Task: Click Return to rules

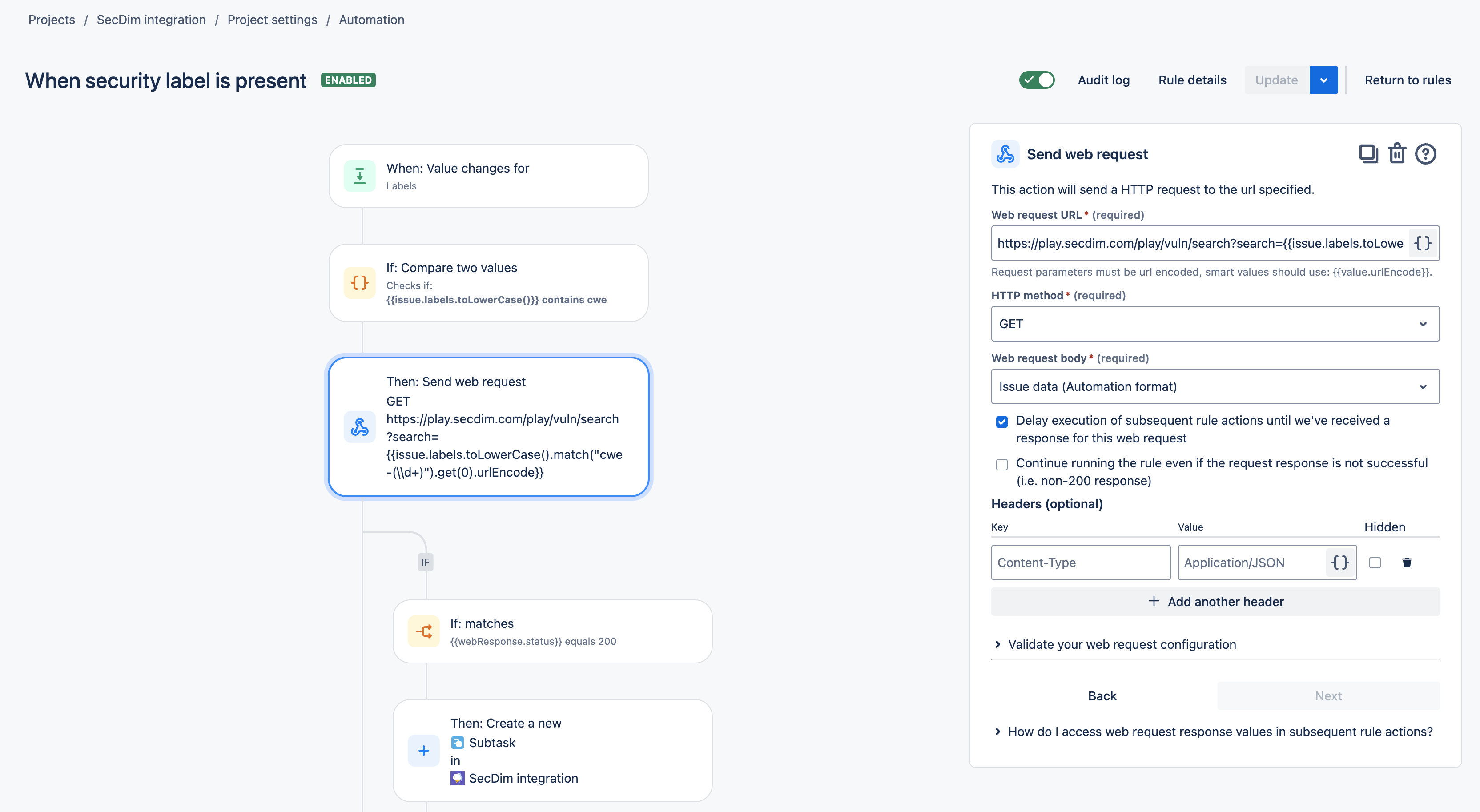Action: [1408, 80]
